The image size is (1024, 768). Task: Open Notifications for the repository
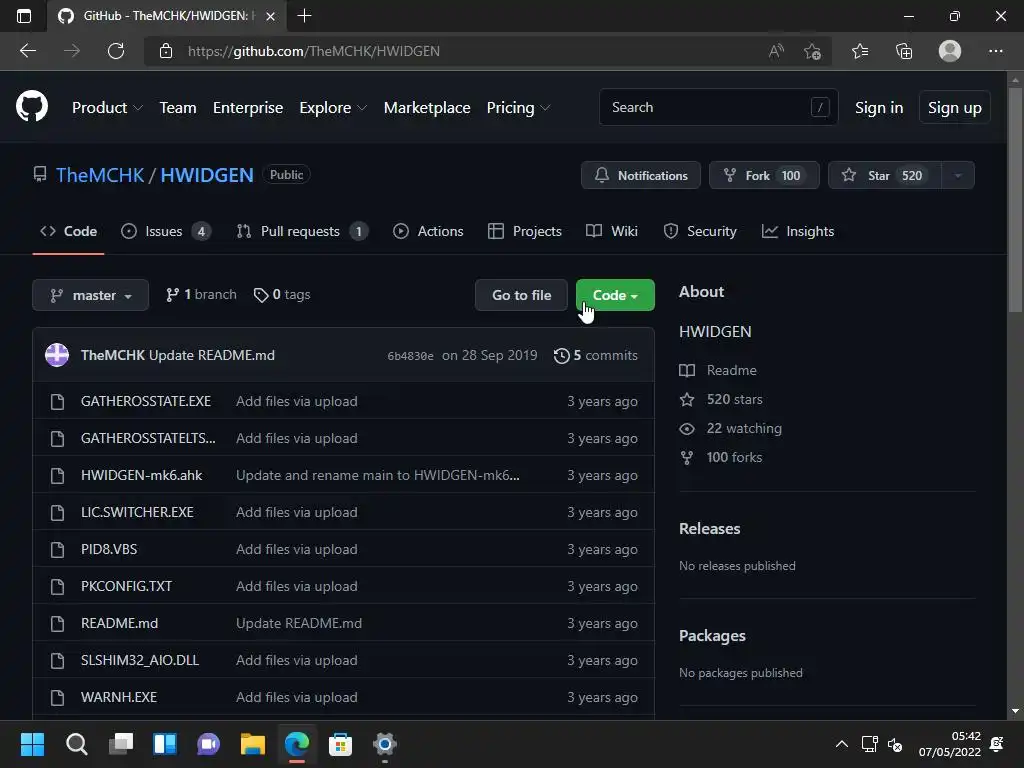641,175
